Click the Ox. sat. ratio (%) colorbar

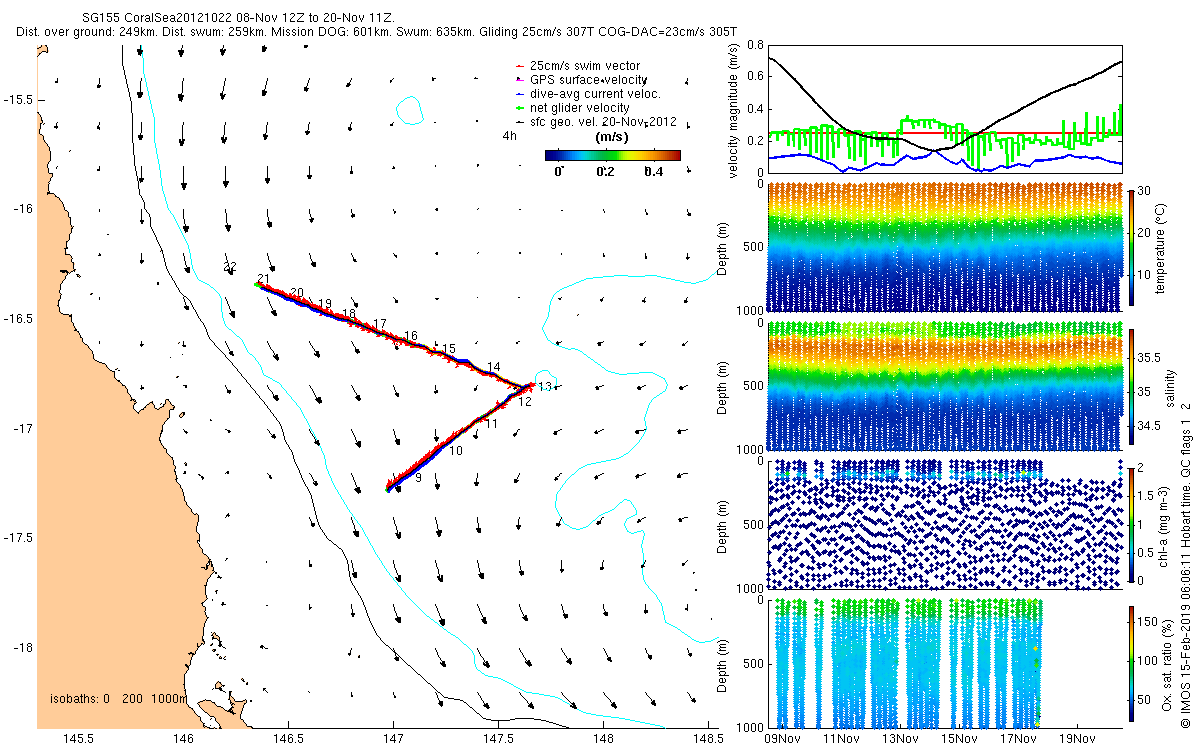(x=1131, y=662)
